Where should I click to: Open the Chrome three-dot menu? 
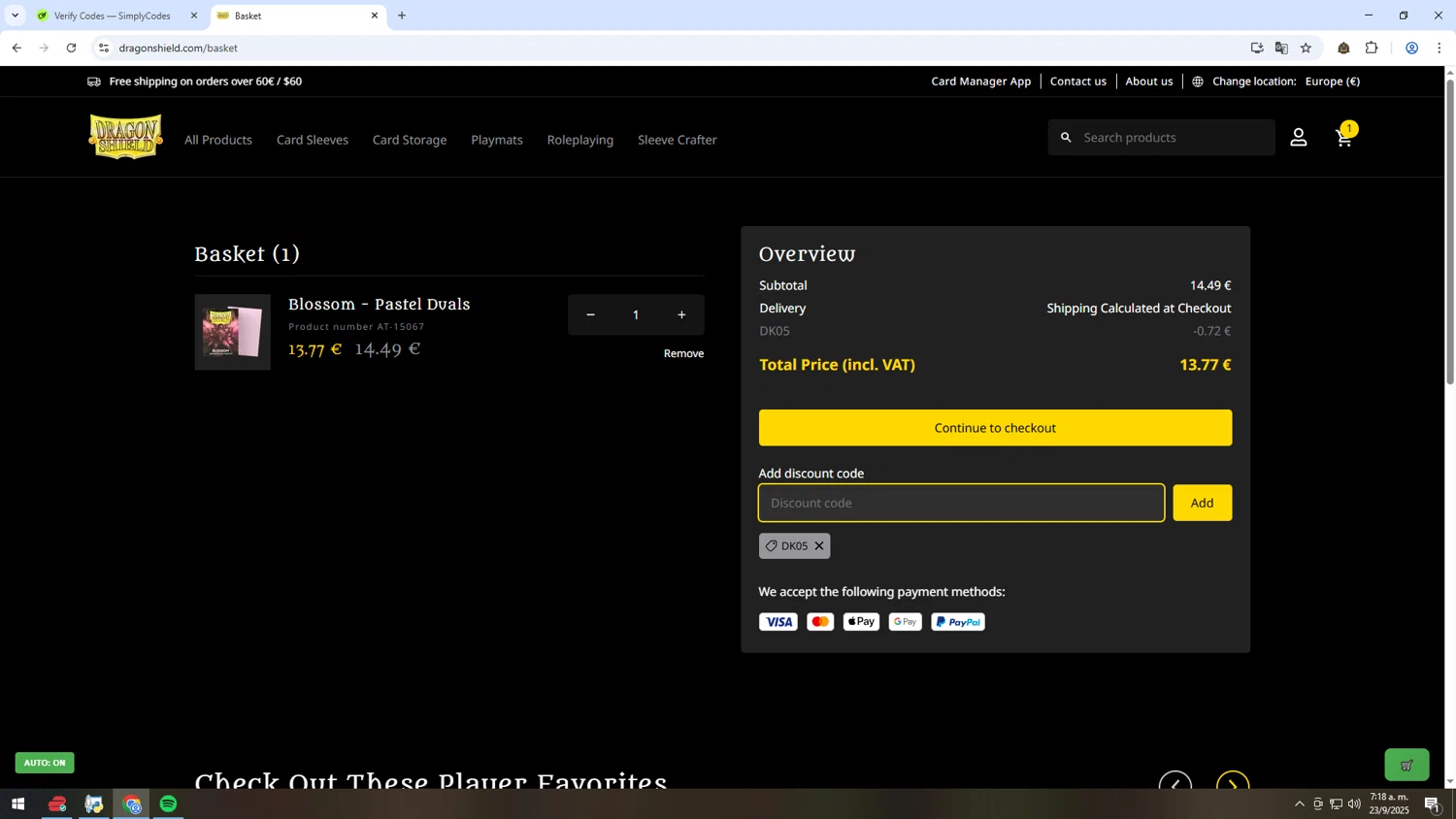tap(1439, 48)
